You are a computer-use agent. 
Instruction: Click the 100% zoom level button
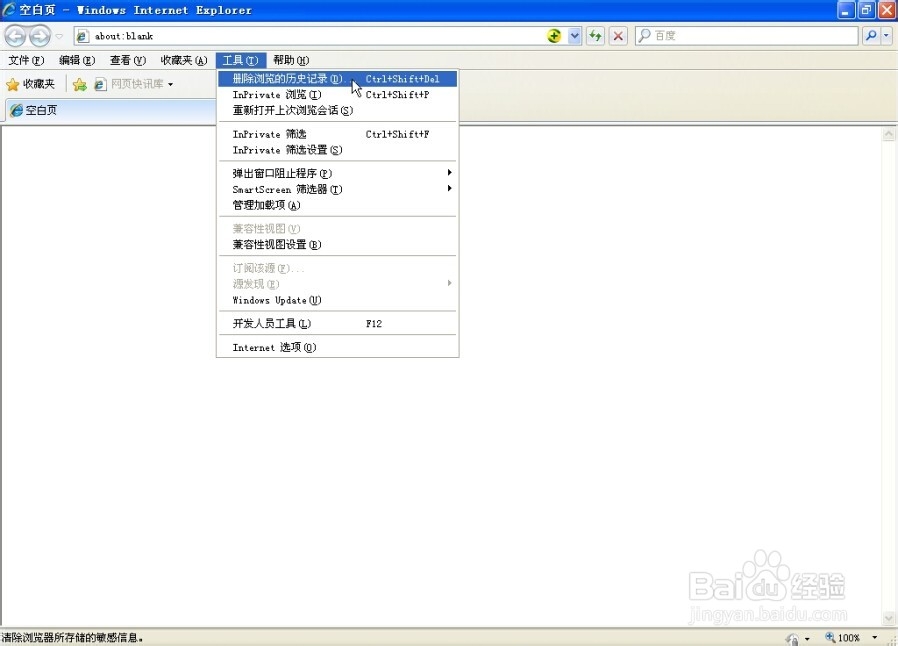click(843, 637)
